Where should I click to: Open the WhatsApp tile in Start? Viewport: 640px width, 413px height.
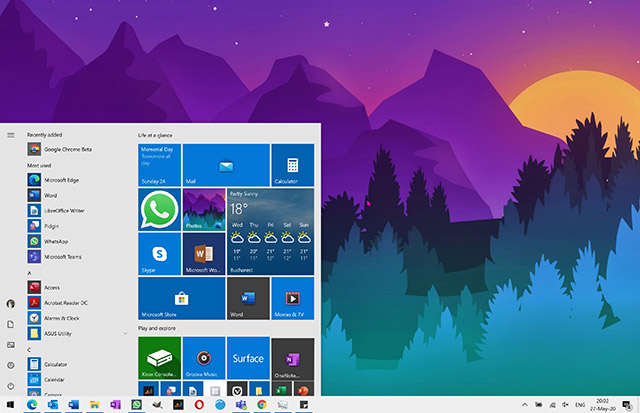pos(159,209)
